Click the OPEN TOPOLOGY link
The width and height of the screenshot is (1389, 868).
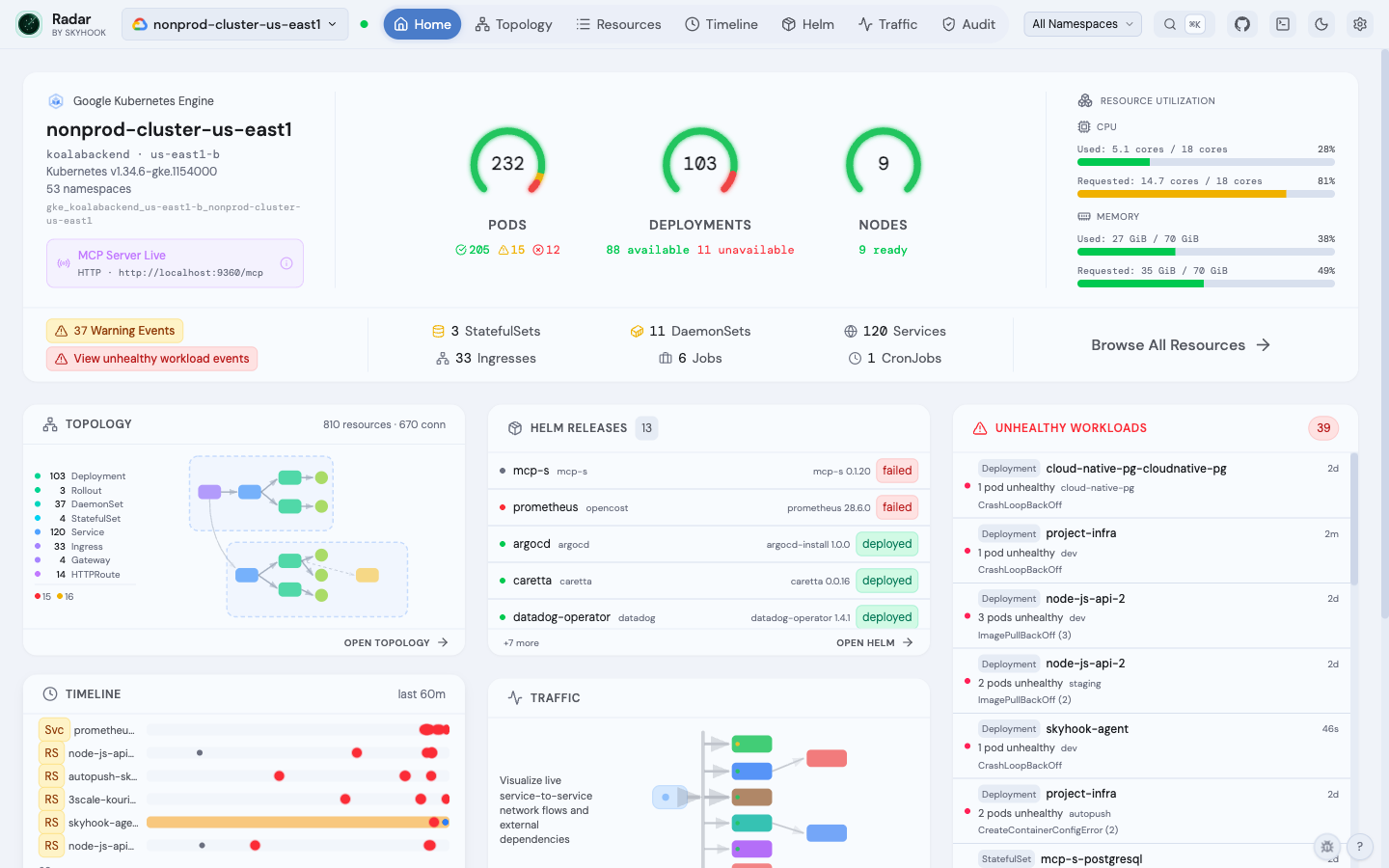396,642
